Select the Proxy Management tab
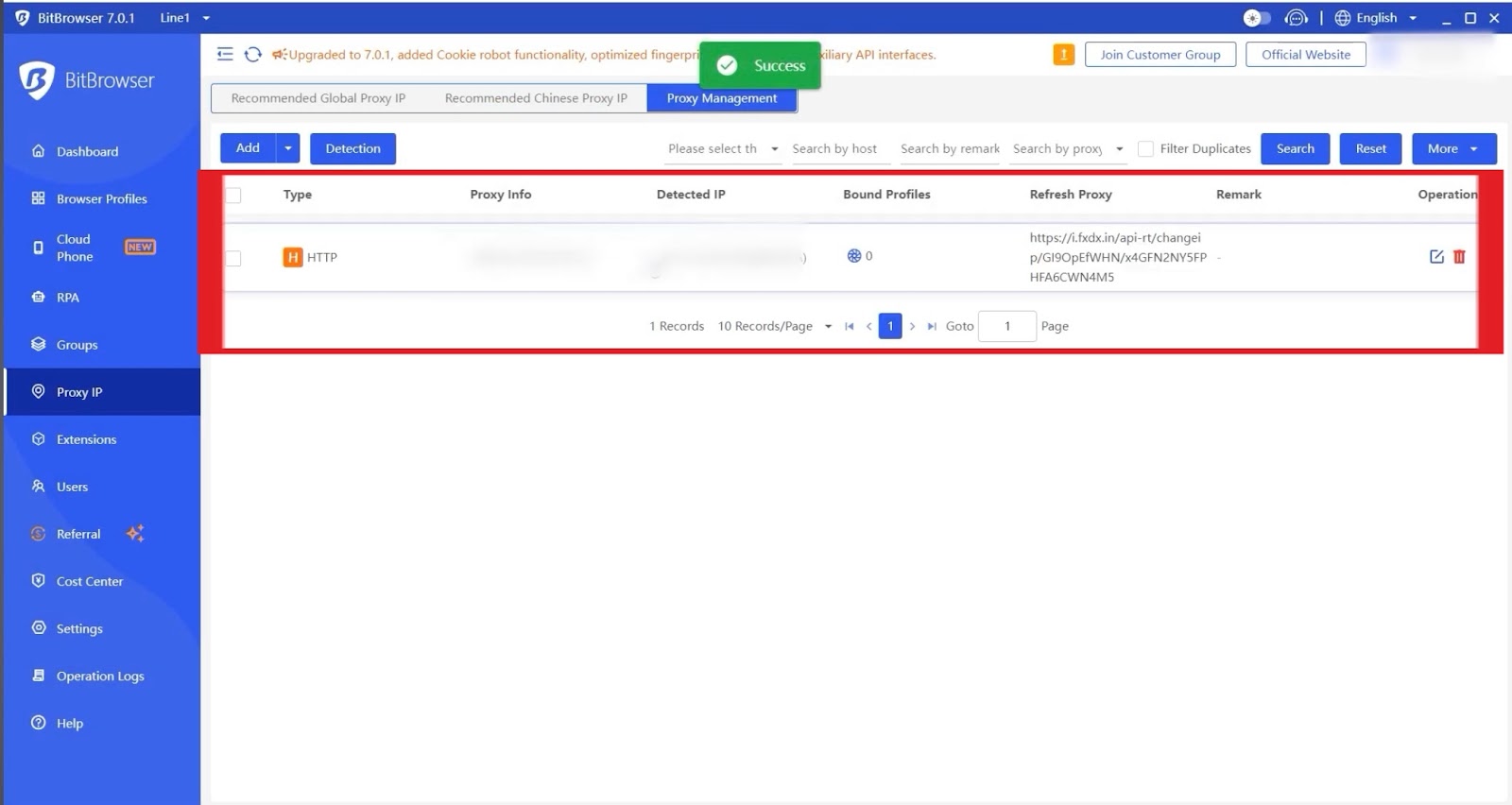This screenshot has height=805, width=1512. 722,98
